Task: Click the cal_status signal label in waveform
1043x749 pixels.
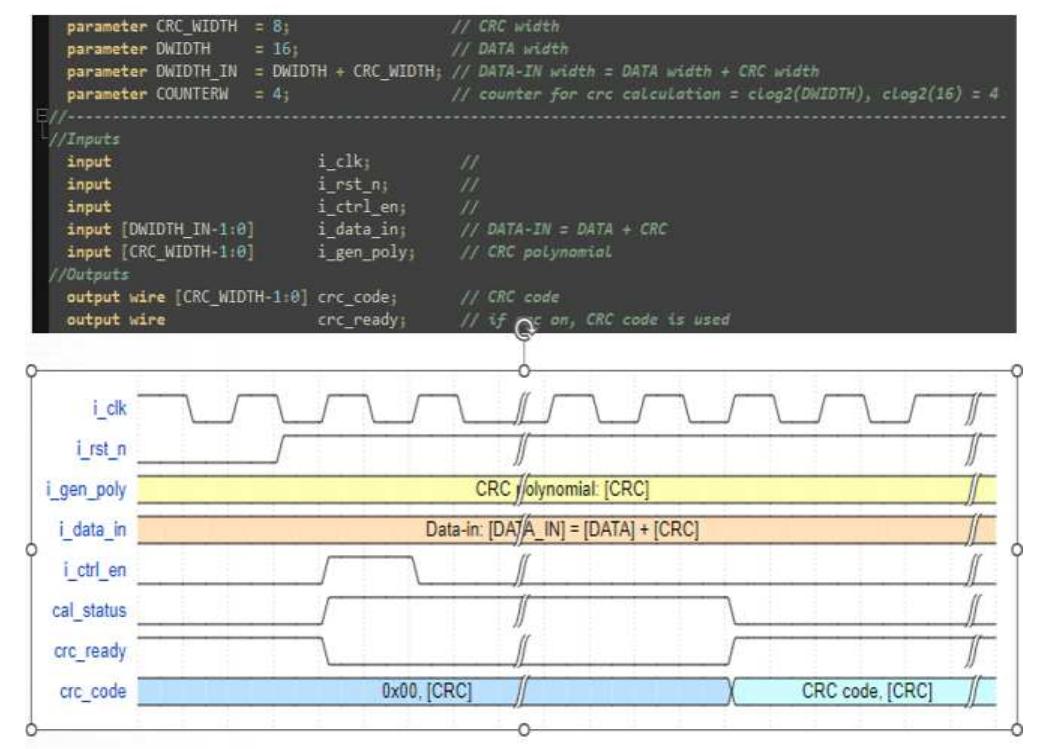Action: coord(89,611)
